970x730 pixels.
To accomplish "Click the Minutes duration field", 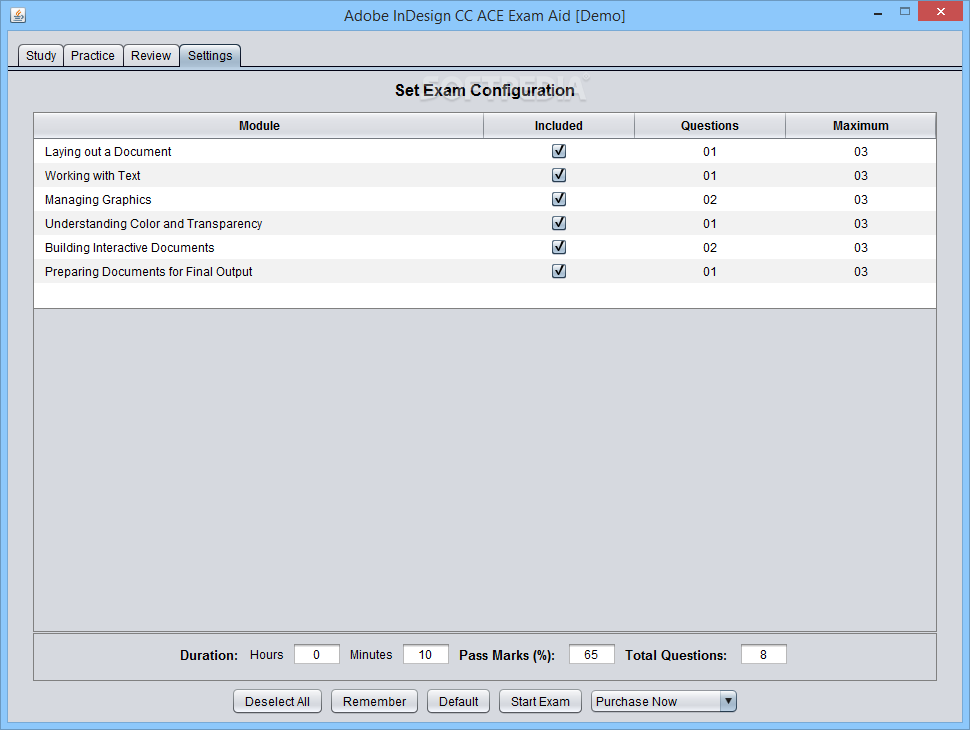I will point(426,655).
